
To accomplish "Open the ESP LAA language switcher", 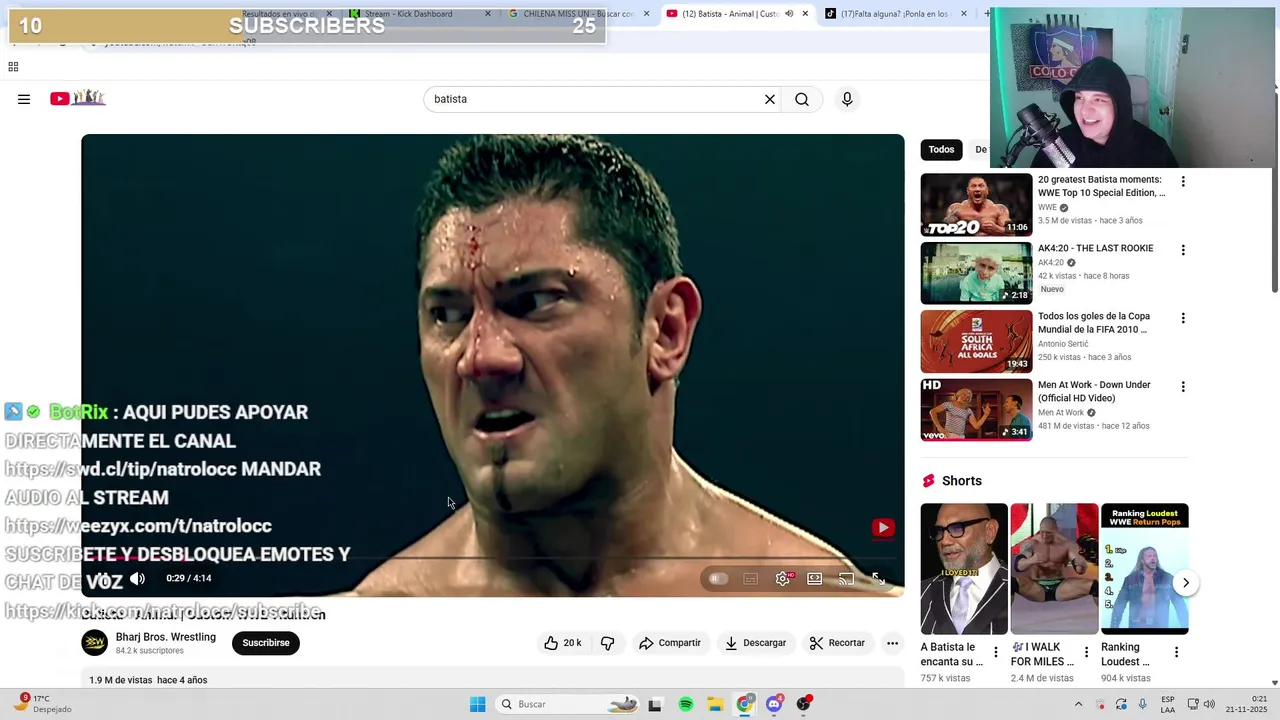I will click(1168, 704).
